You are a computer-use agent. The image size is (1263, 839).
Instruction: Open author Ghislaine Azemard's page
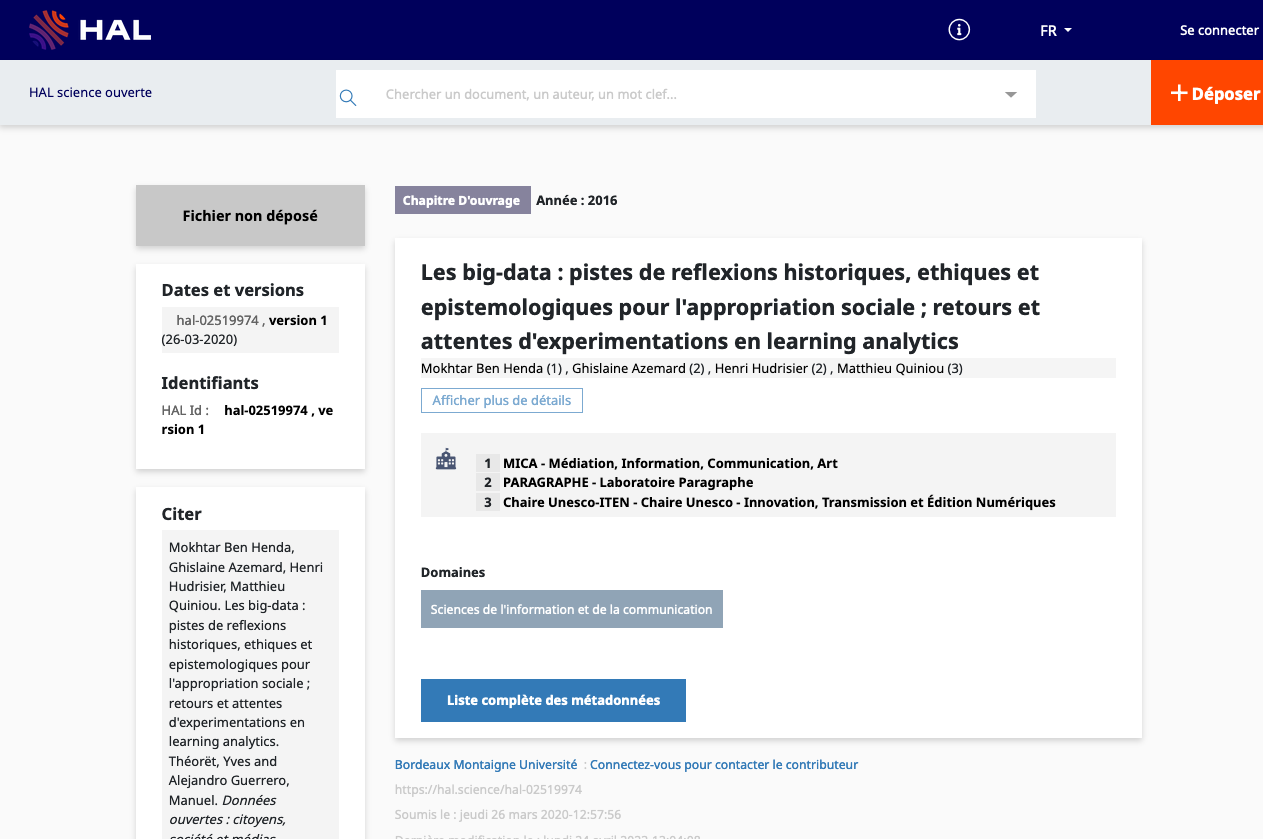click(628, 368)
